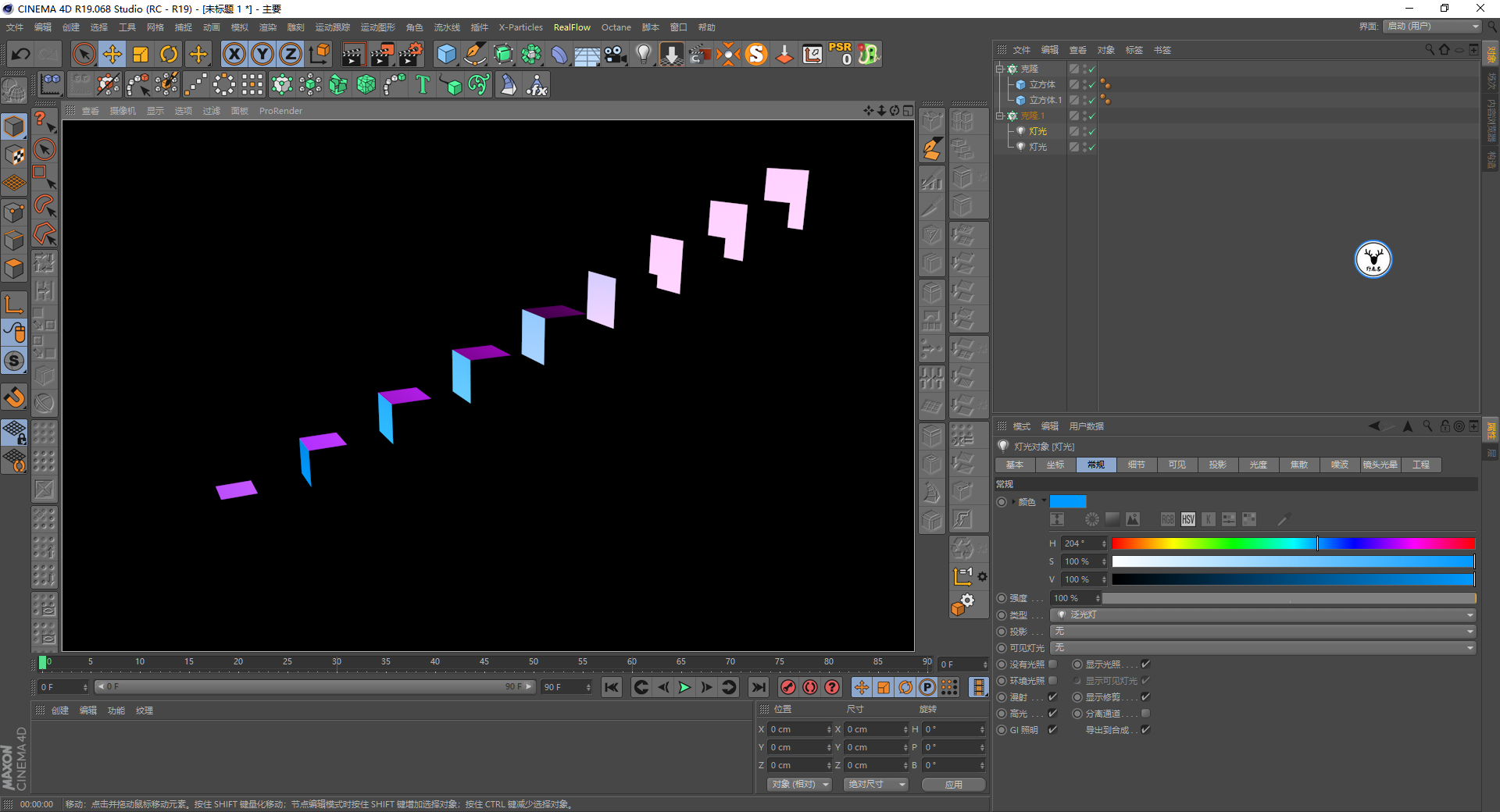Image resolution: width=1500 pixels, height=812 pixels.
Task: Open the 投影 shadow dropdown
Action: pyautogui.click(x=1263, y=632)
